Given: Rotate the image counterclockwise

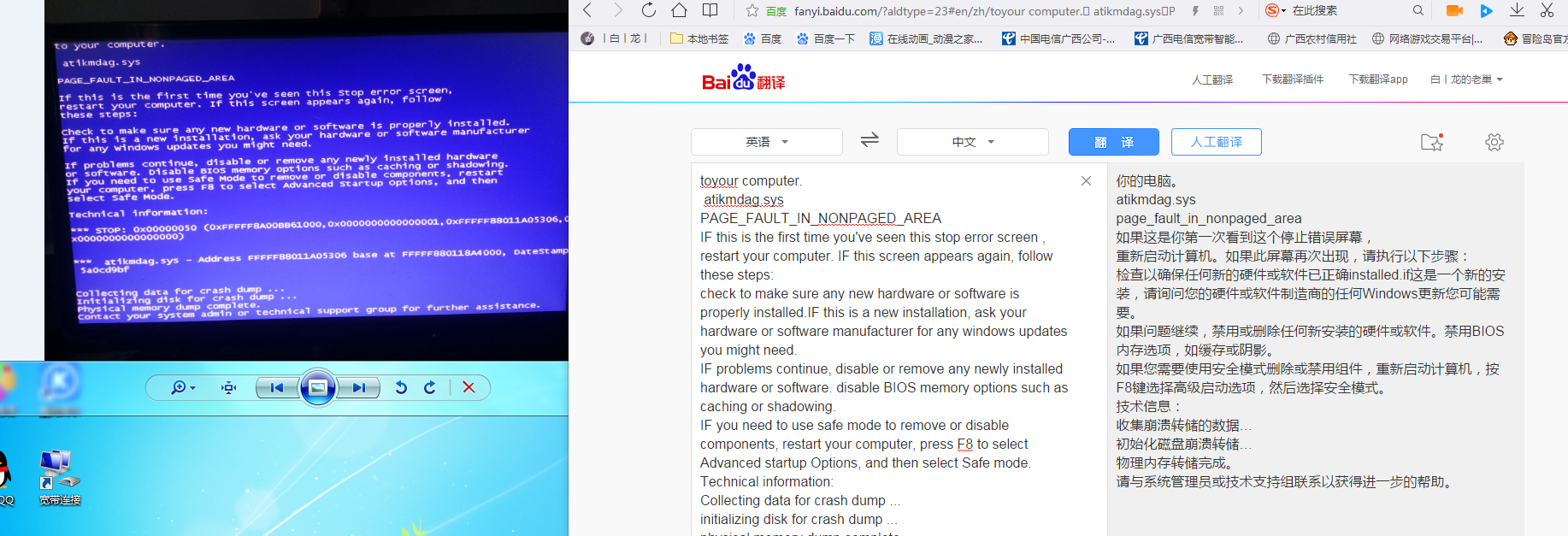Looking at the screenshot, I should 401,388.
